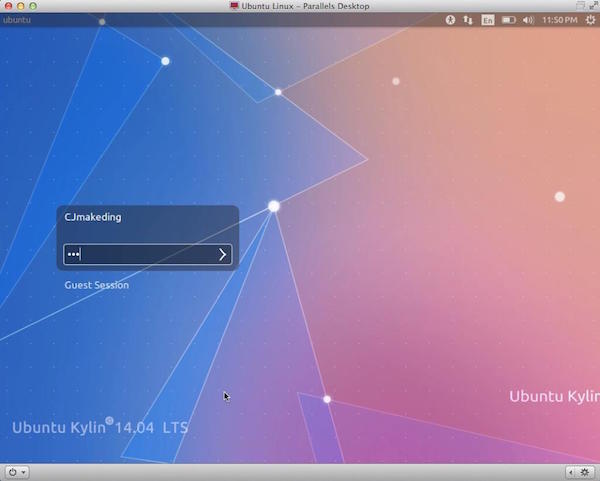Open the 11:50 PM clock indicator
This screenshot has height=481, width=600.
tap(559, 20)
